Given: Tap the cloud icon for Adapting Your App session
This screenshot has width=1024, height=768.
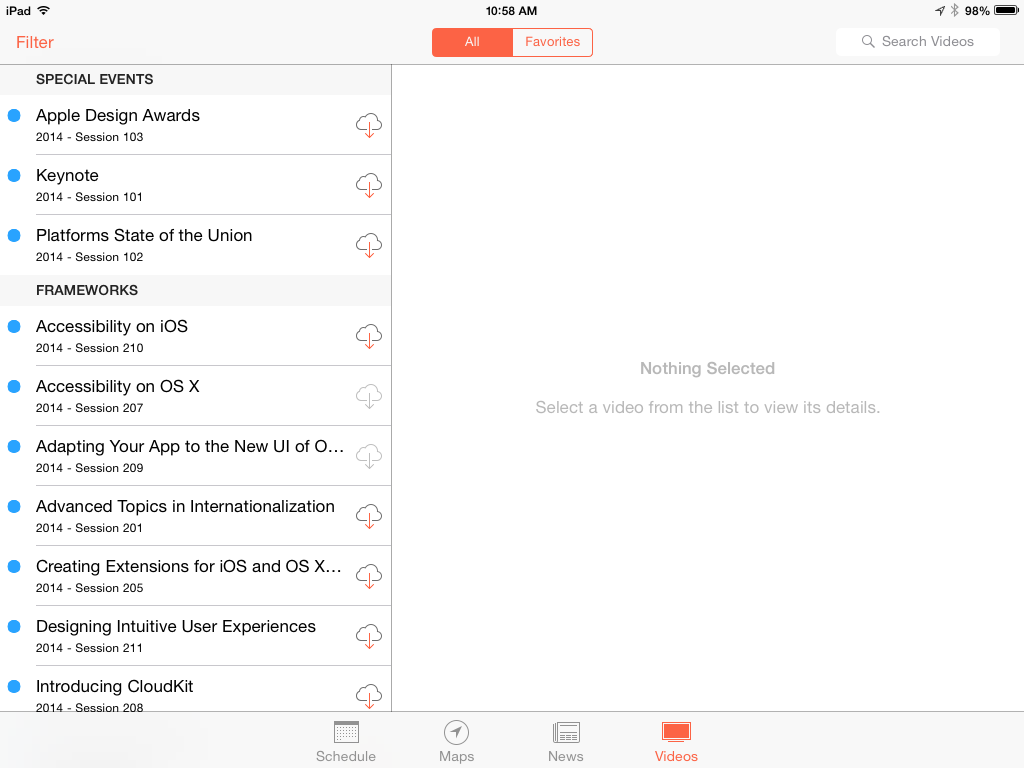Looking at the screenshot, I should (369, 456).
